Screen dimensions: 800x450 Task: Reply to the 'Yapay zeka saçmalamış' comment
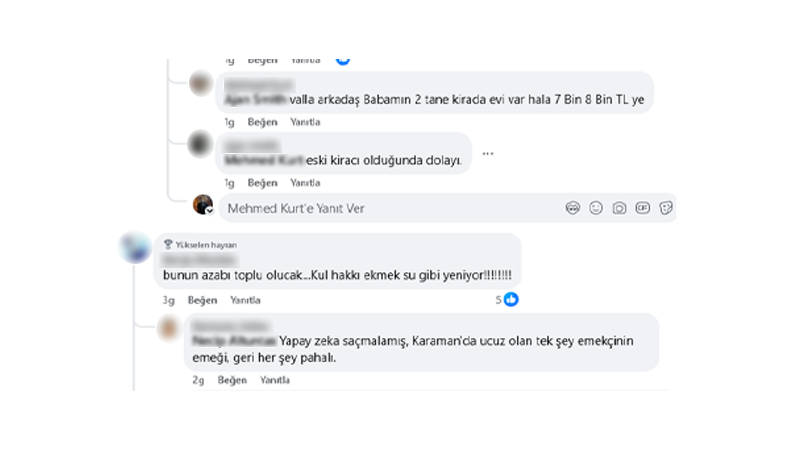275,380
